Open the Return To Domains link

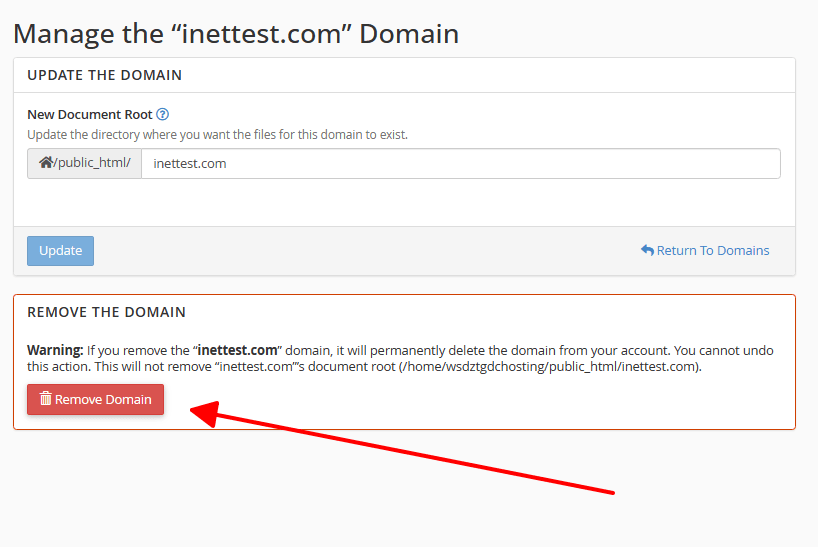click(x=705, y=250)
